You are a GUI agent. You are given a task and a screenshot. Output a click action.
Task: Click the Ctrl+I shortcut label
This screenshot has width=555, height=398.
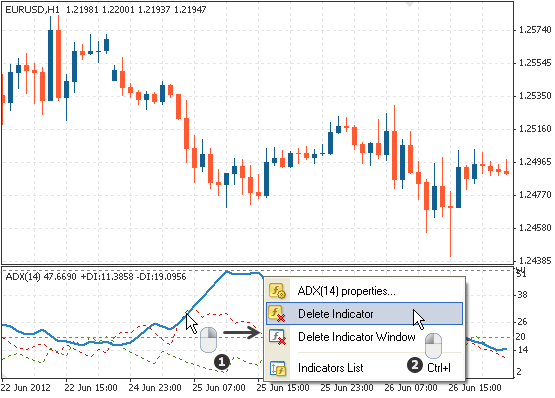[439, 368]
